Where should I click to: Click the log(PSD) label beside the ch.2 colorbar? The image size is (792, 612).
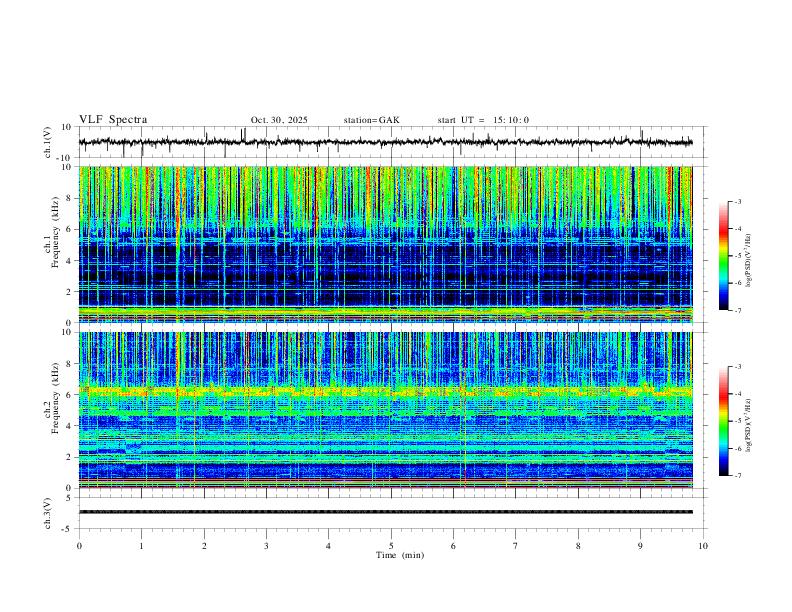[749, 426]
